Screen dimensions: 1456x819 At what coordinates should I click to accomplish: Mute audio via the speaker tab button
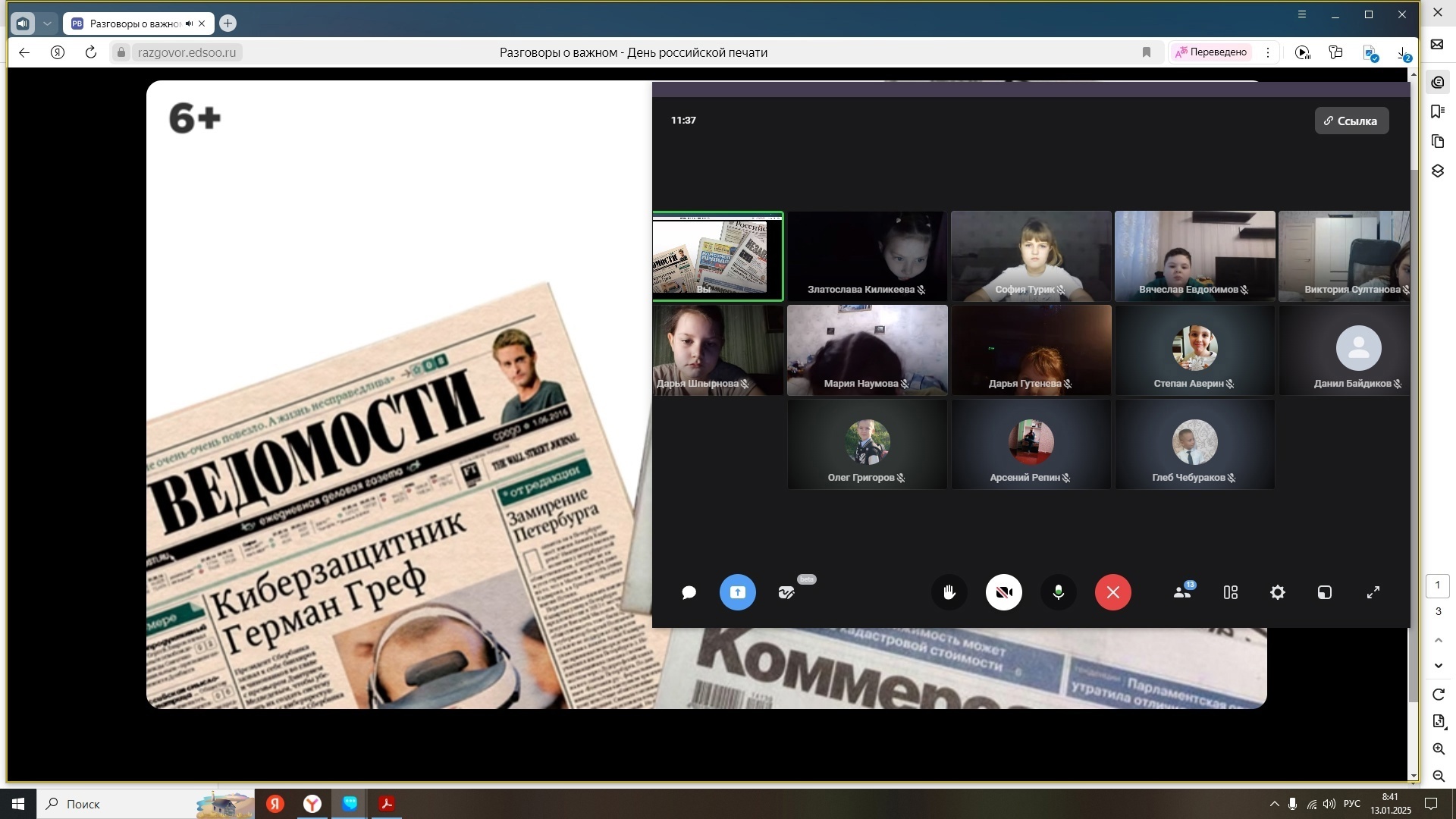click(x=23, y=24)
